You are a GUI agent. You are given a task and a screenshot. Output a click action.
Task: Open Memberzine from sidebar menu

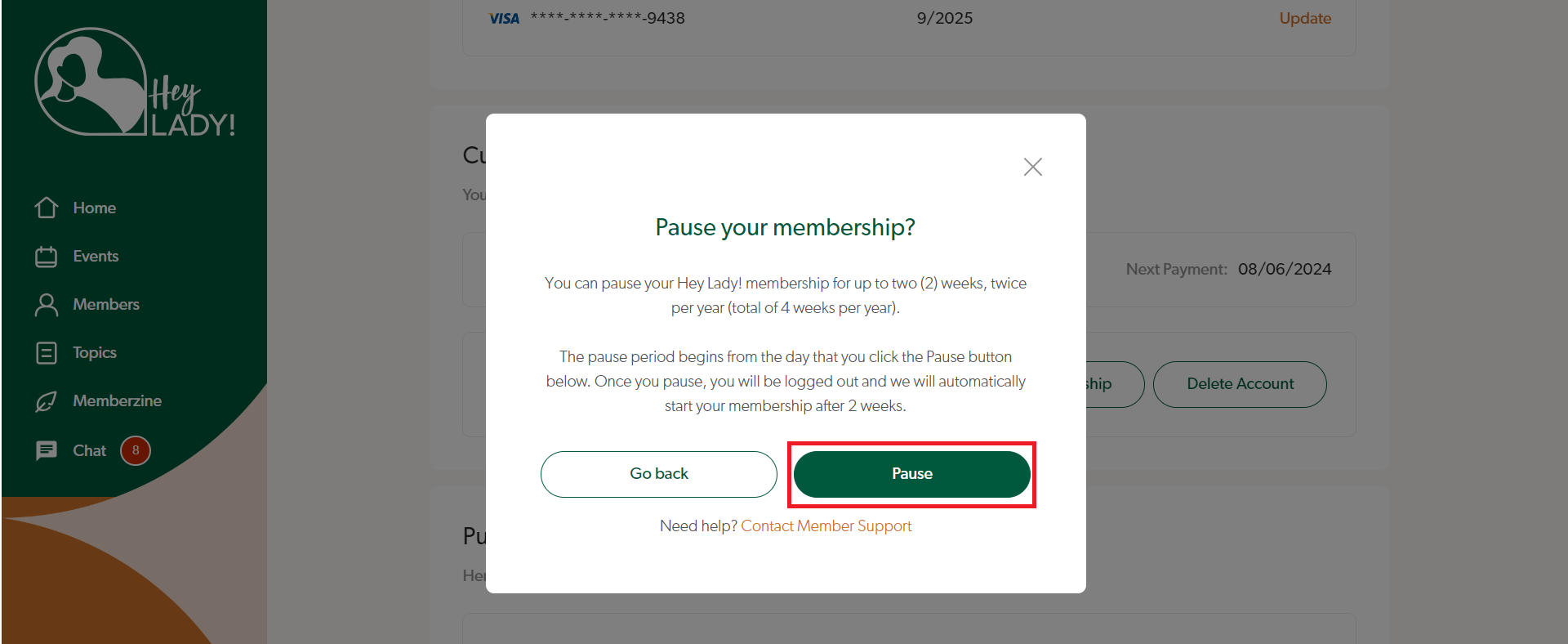117,401
